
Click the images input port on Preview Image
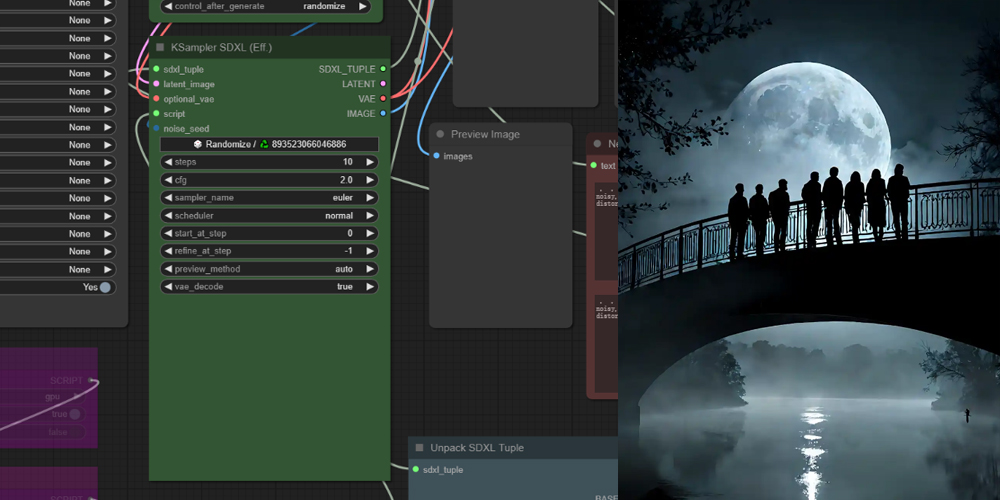pos(436,156)
